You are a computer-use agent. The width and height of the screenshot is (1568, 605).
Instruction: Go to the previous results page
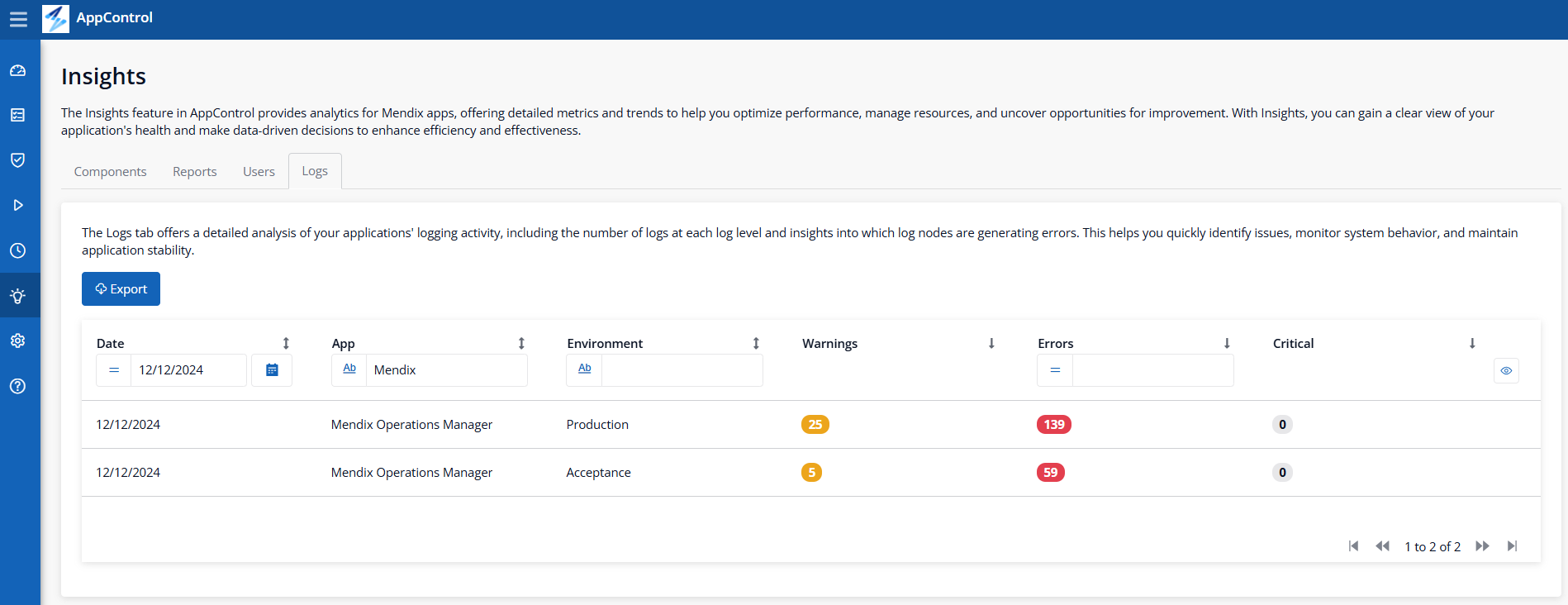coord(1382,546)
